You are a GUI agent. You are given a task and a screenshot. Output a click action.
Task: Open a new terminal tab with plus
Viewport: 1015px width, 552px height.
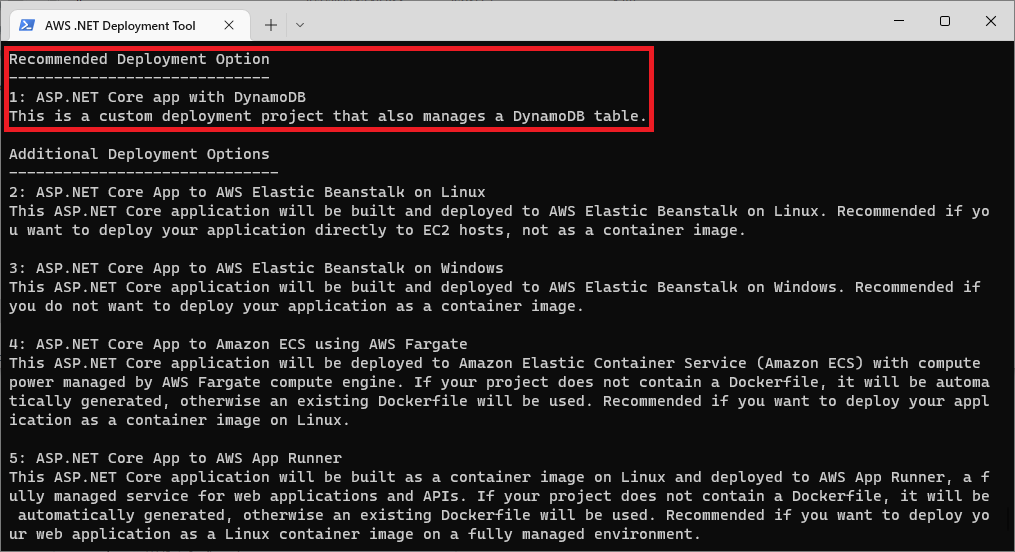271,25
